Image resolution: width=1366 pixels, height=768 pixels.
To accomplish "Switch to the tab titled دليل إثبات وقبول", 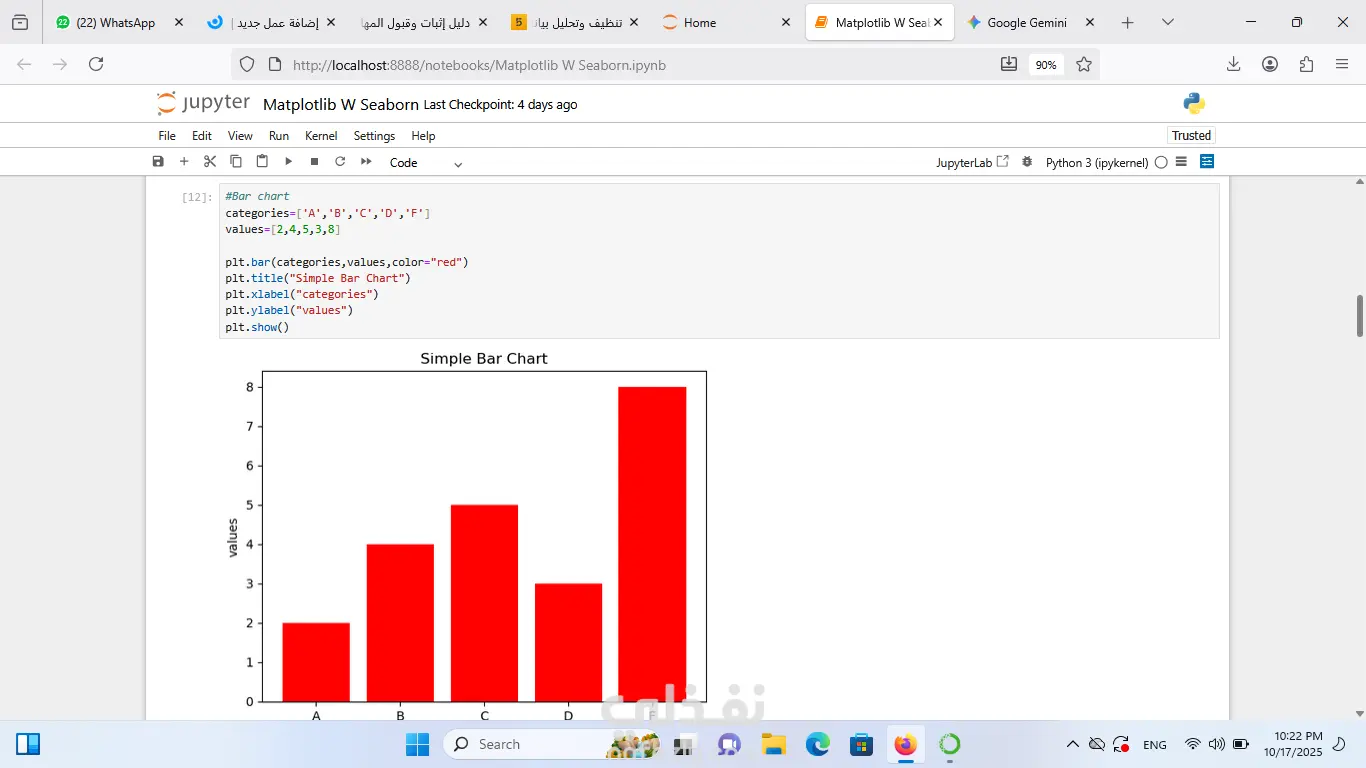I will pos(423,22).
